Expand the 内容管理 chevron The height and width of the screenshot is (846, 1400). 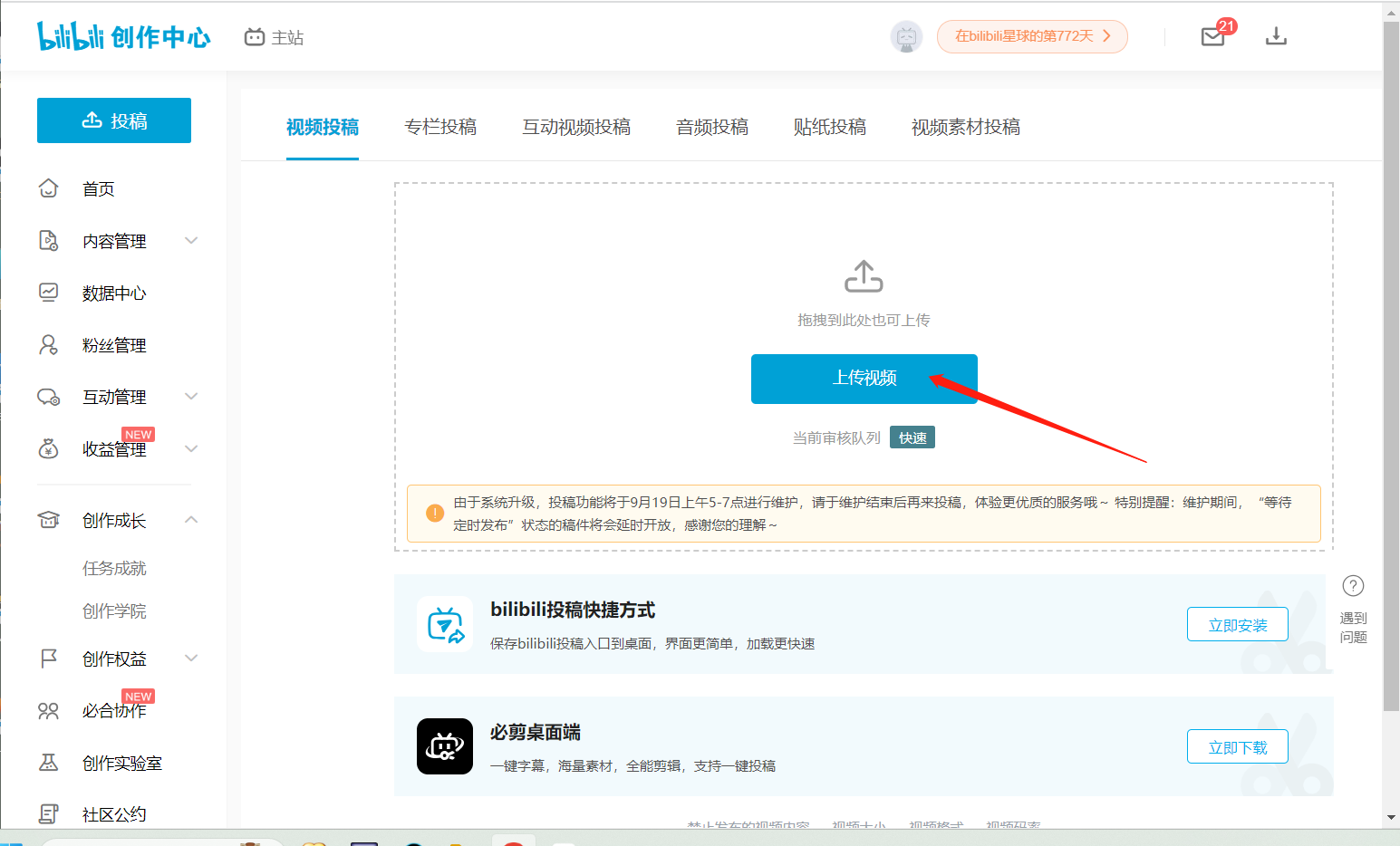coord(191,240)
